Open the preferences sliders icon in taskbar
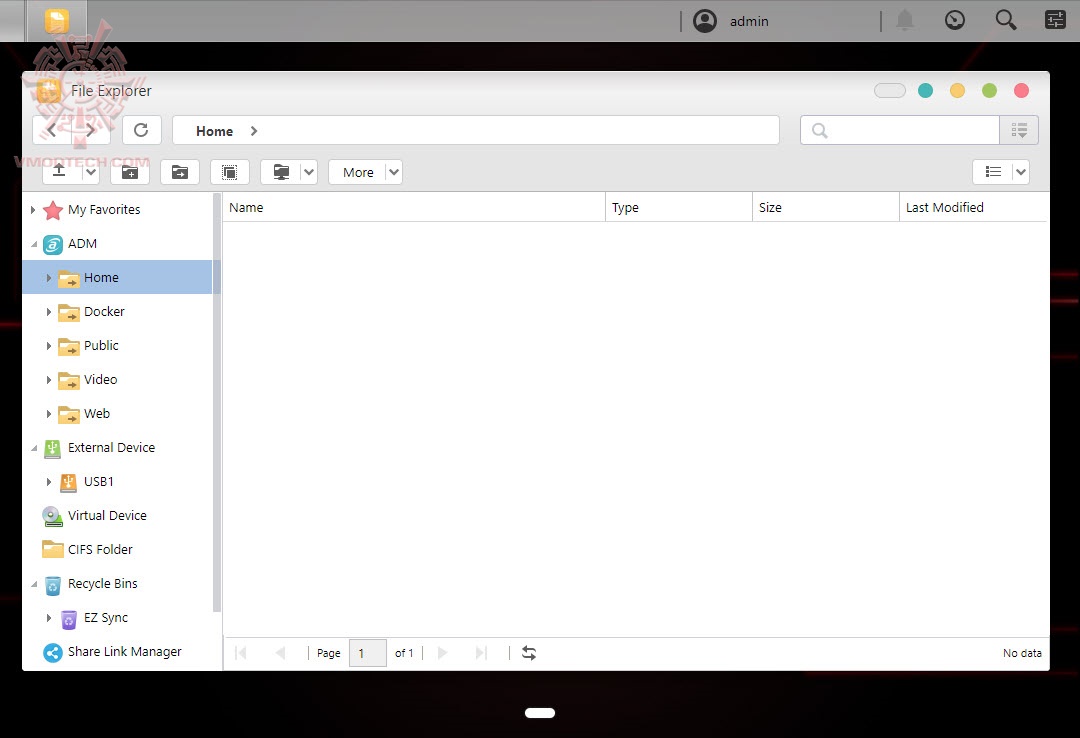Image resolution: width=1080 pixels, height=738 pixels. [x=1055, y=20]
